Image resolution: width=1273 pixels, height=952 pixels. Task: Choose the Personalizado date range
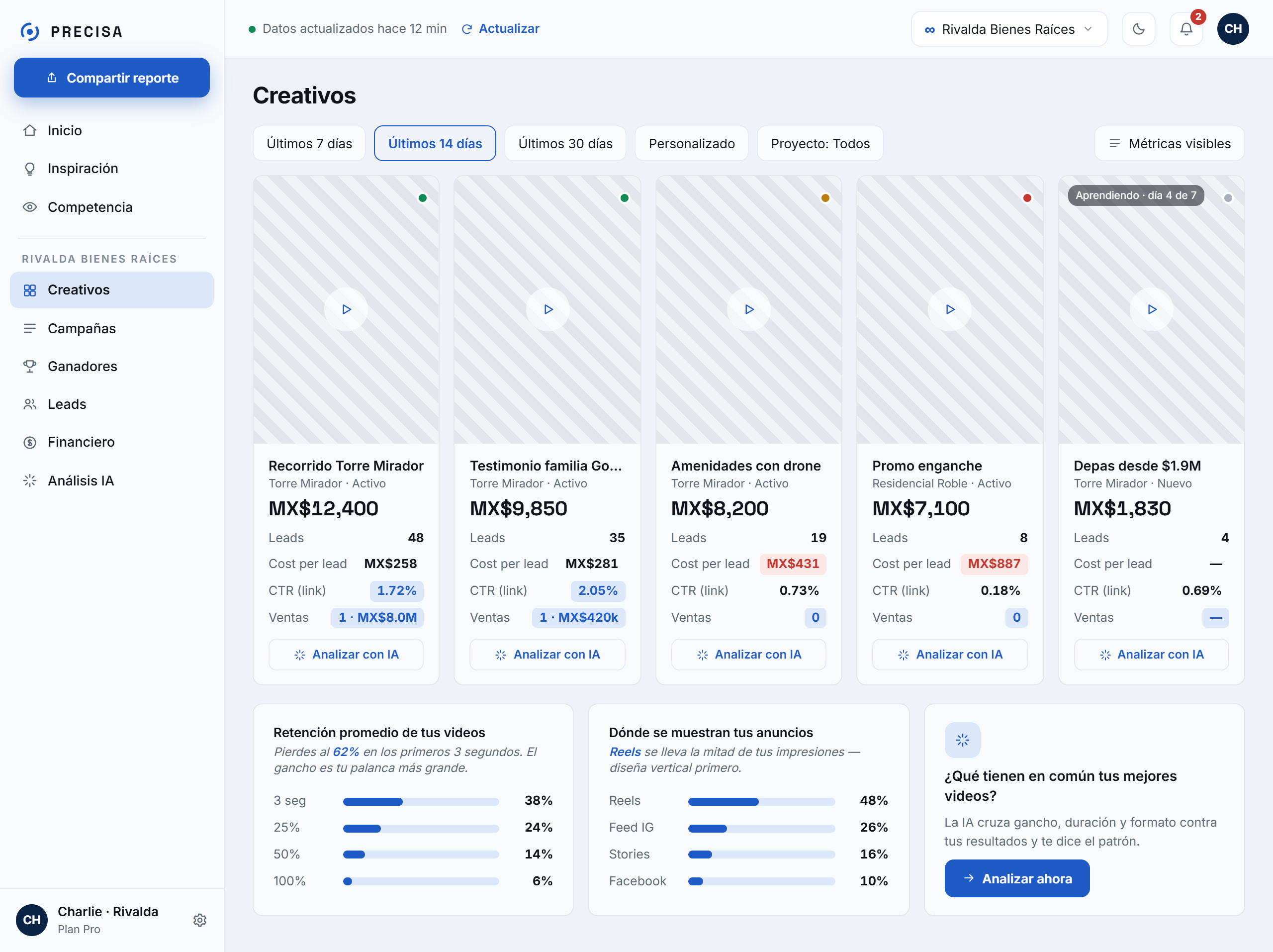(x=691, y=143)
